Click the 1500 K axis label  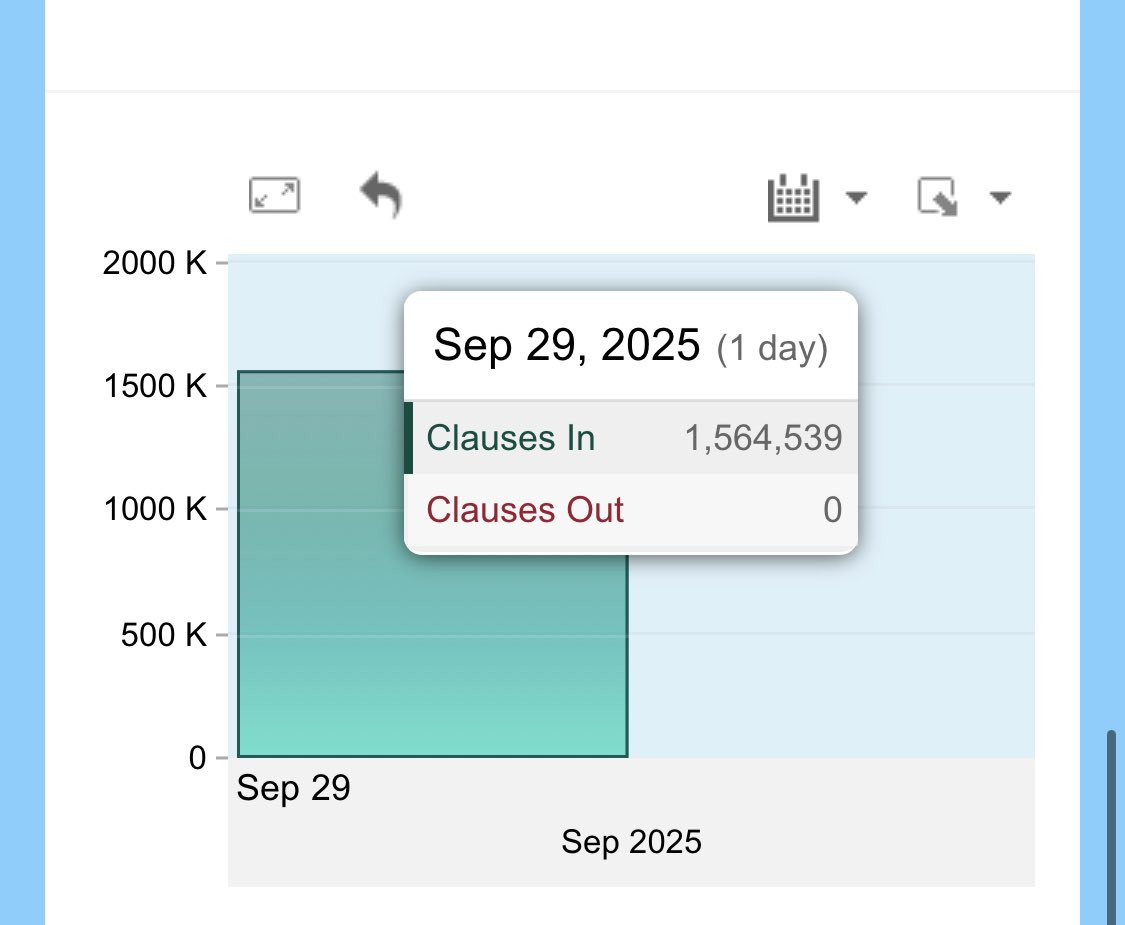click(155, 386)
